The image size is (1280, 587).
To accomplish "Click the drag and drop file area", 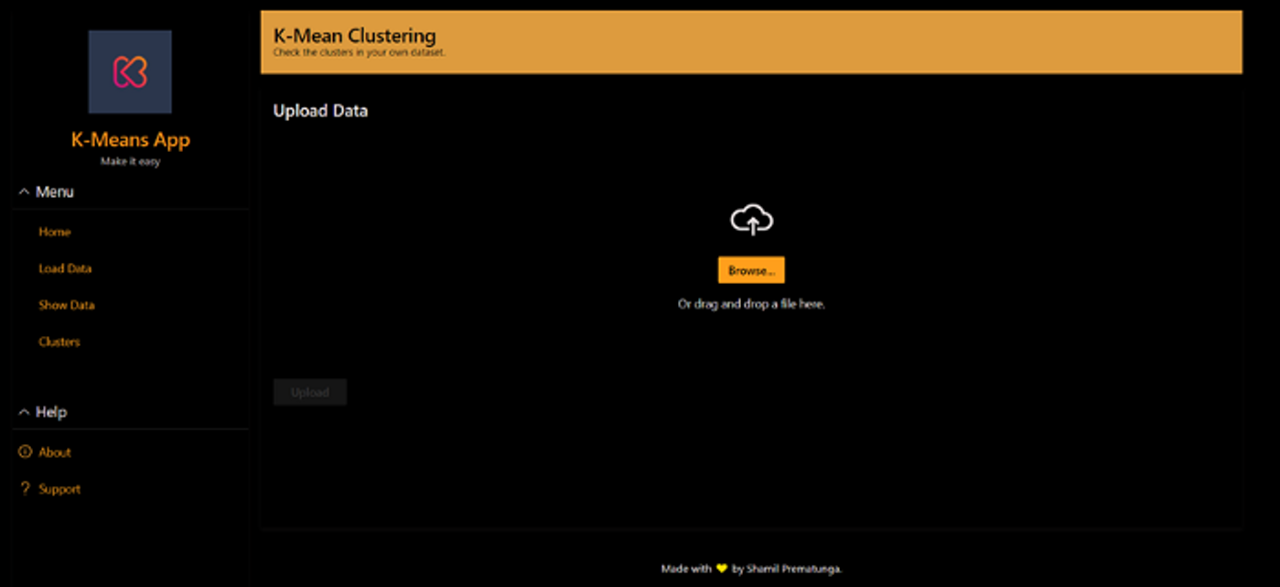I will [x=751, y=303].
